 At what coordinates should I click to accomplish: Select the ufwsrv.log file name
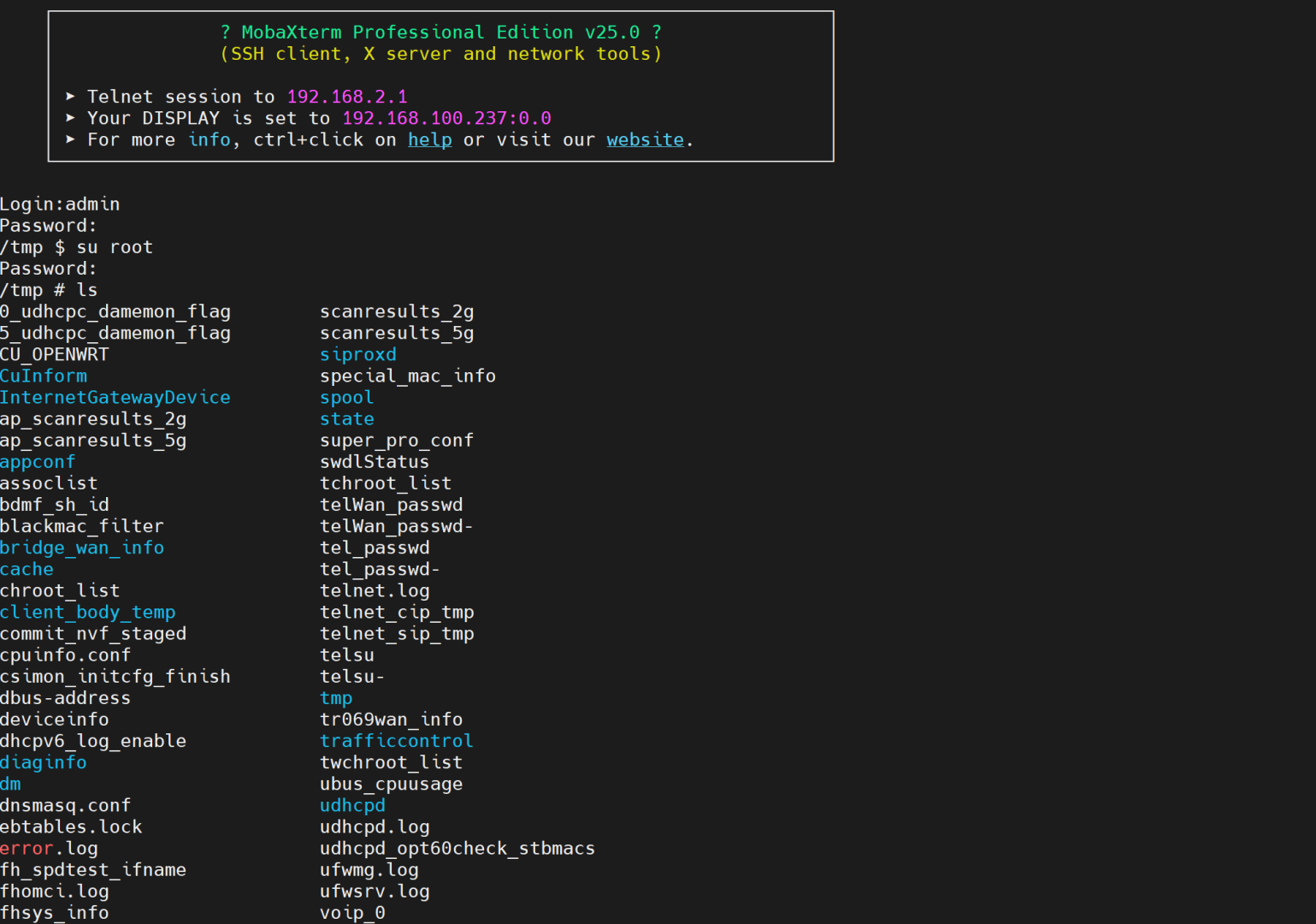tap(375, 891)
